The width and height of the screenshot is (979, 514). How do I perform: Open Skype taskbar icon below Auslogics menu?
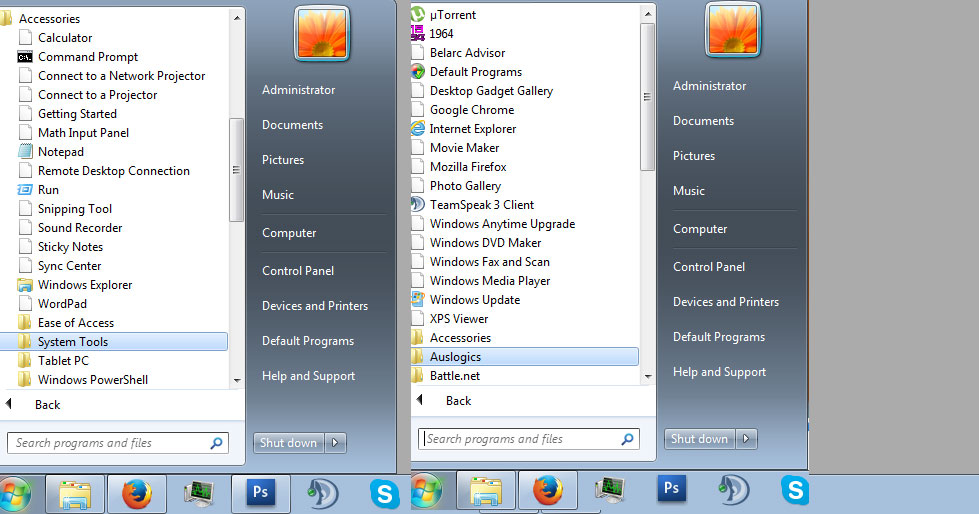click(x=795, y=490)
